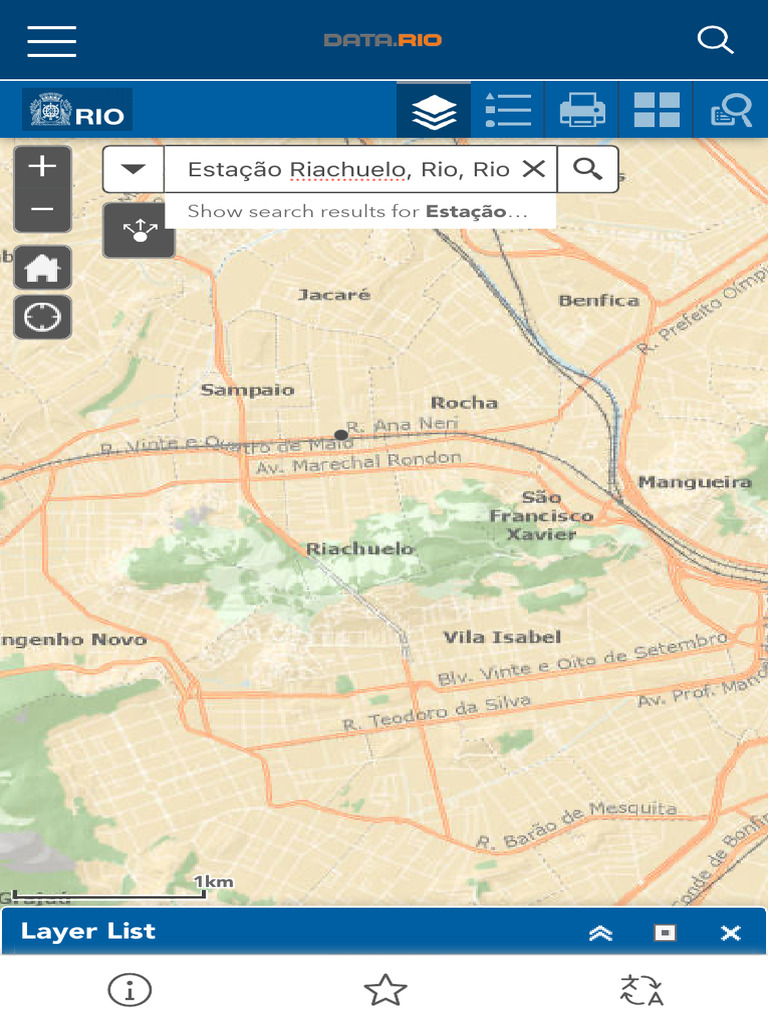Open the translate page icon
Viewport: 768px width, 1024px height.
pyautogui.click(x=642, y=990)
